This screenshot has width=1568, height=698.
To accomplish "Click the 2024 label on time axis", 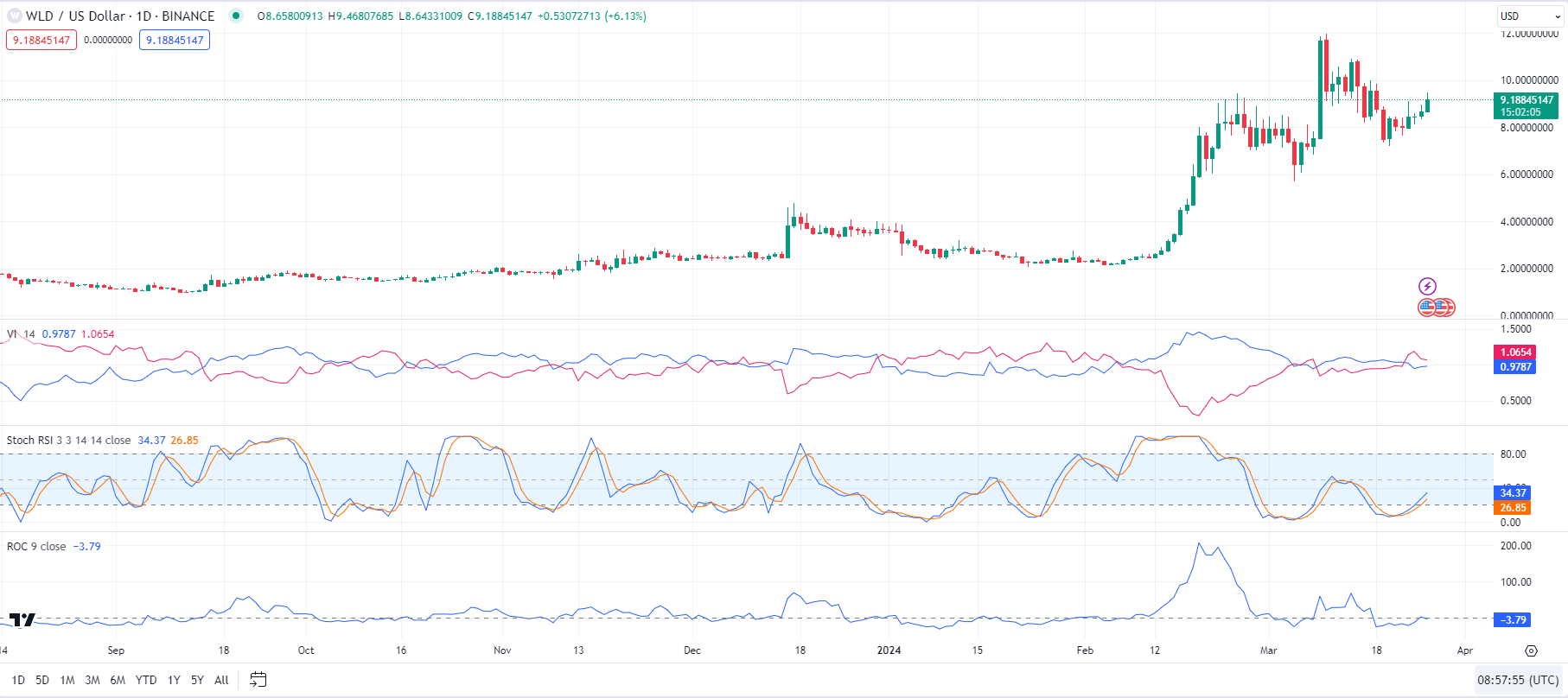I will pos(889,650).
